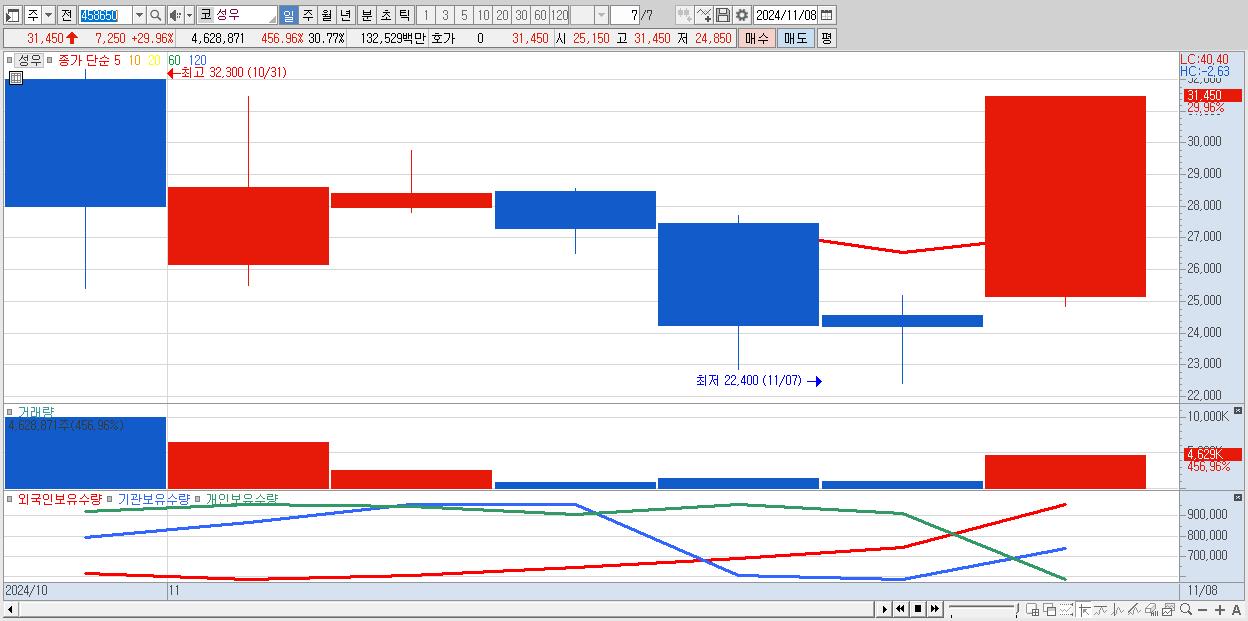Click the A auto-scale icon

[x=1237, y=610]
